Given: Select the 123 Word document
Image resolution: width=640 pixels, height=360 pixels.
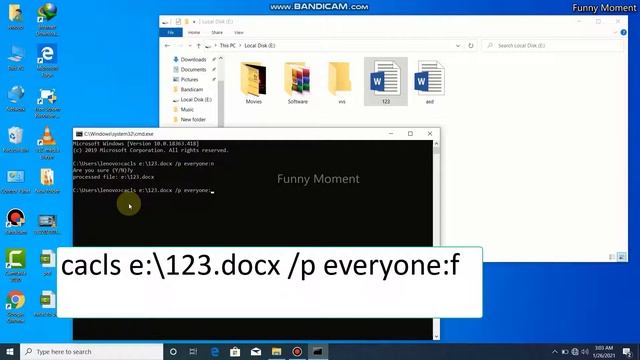Looking at the screenshot, I should (x=386, y=82).
